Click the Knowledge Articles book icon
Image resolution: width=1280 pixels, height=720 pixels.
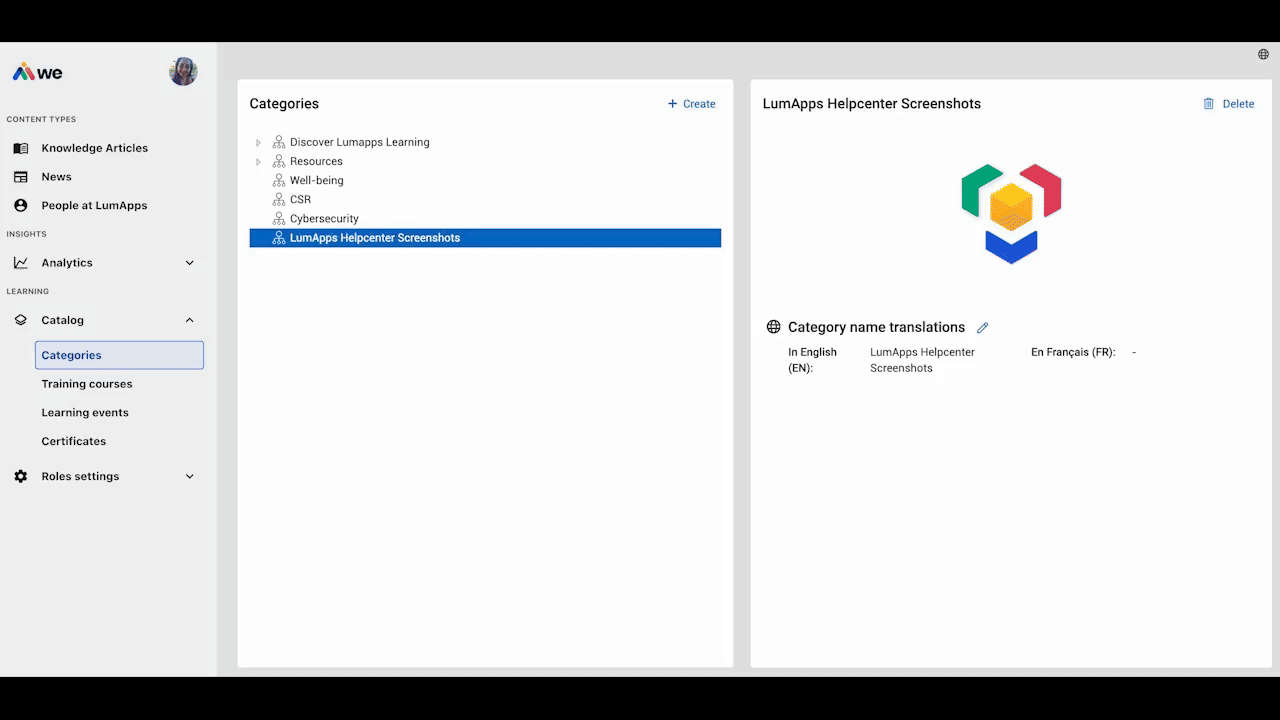[x=21, y=148]
